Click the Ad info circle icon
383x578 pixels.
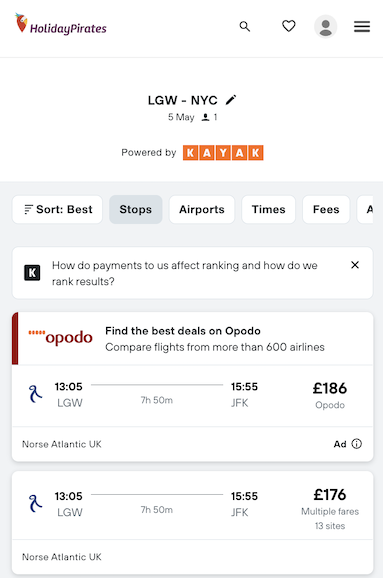coord(356,444)
